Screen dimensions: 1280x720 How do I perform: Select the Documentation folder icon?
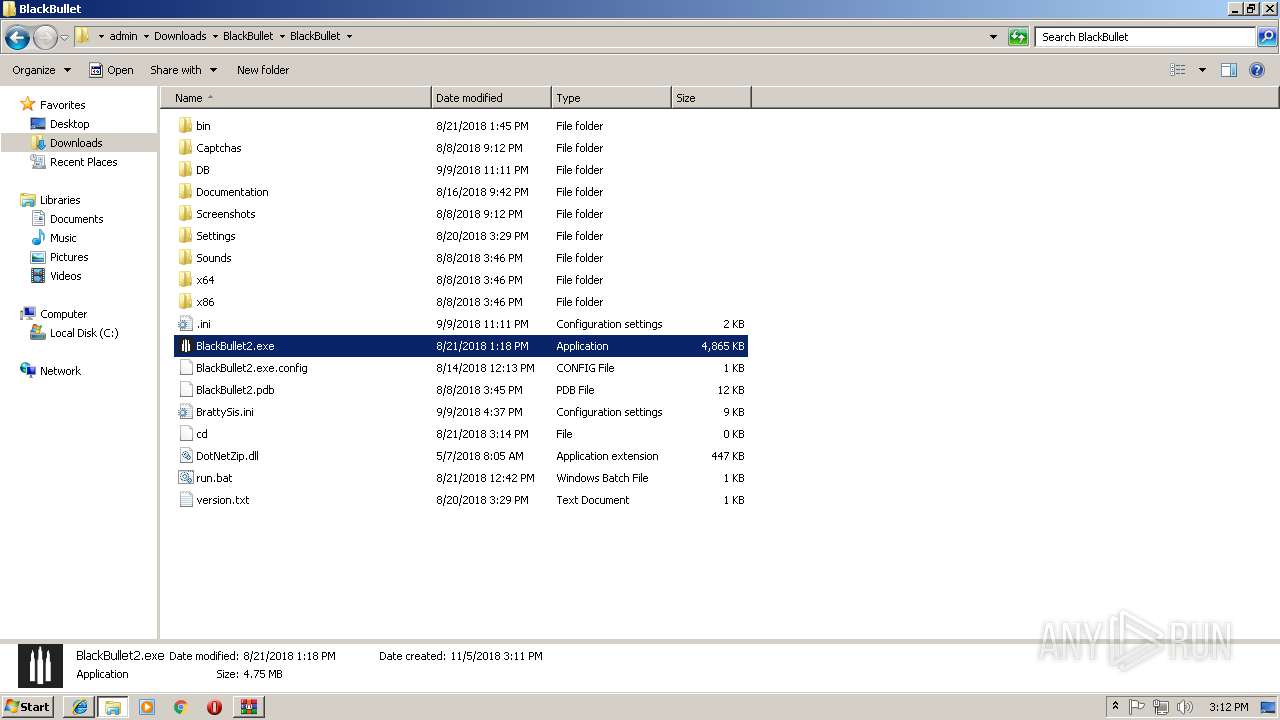185,192
